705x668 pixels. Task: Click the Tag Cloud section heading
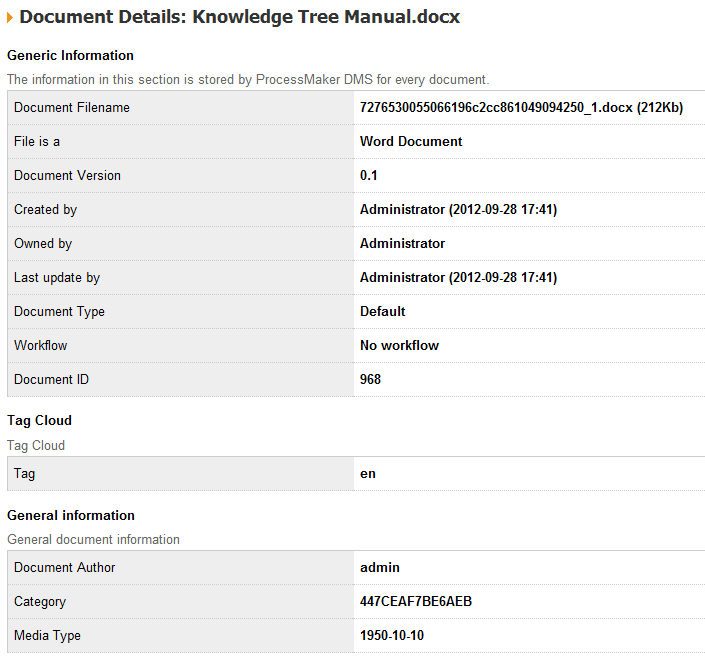(x=39, y=420)
